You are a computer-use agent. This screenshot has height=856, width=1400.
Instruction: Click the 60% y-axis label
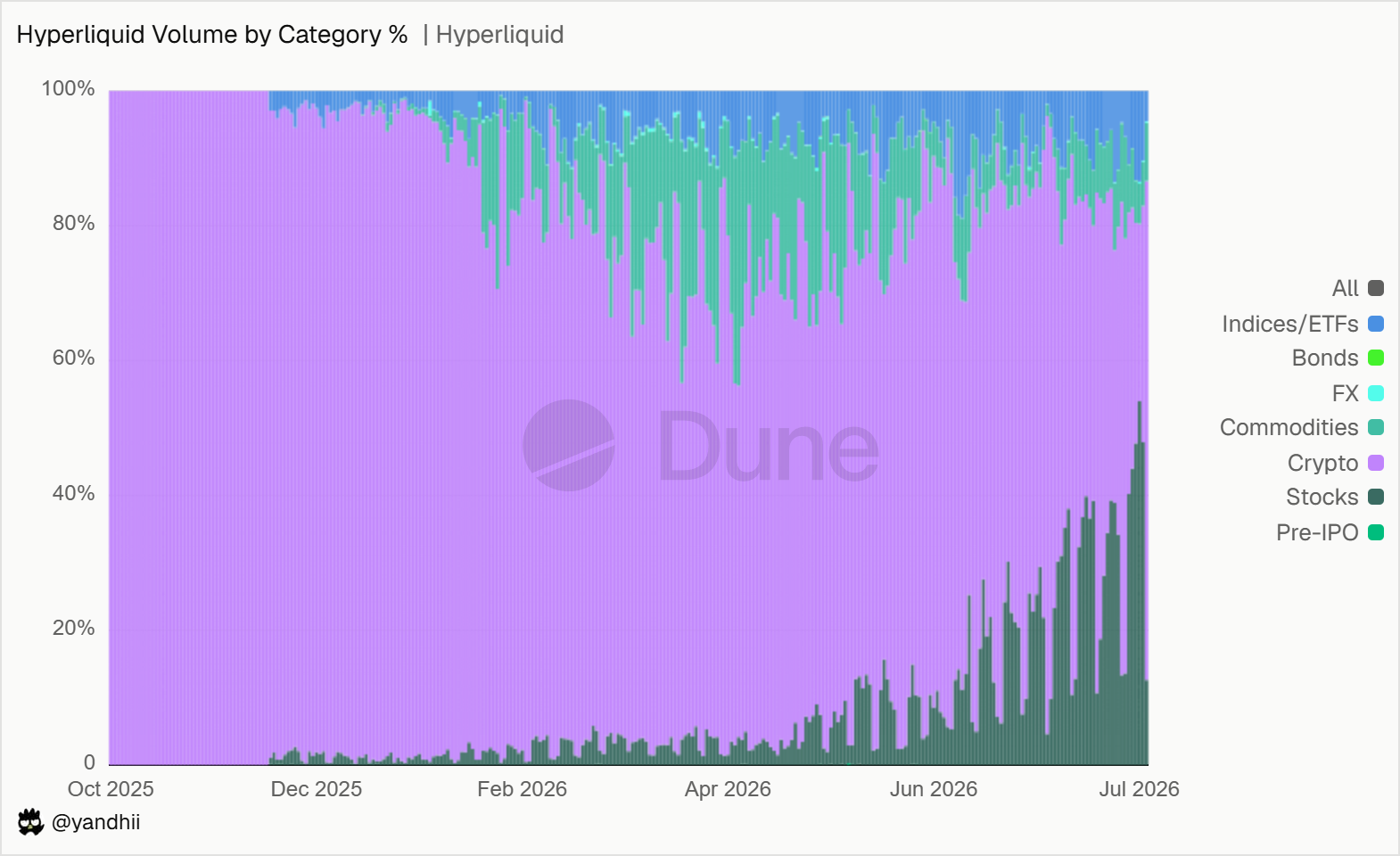(73, 358)
